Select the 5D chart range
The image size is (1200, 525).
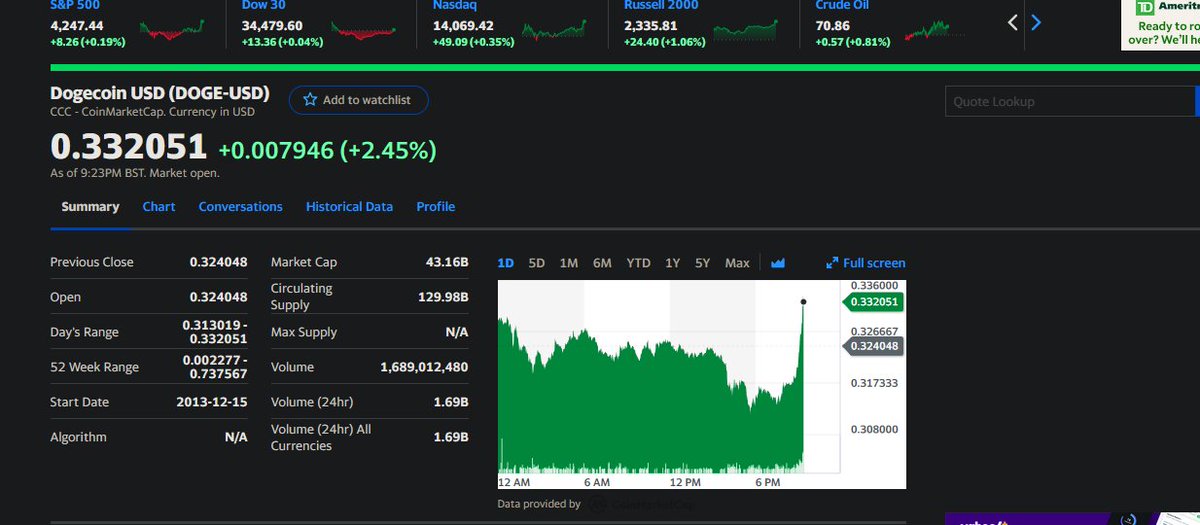click(x=537, y=263)
